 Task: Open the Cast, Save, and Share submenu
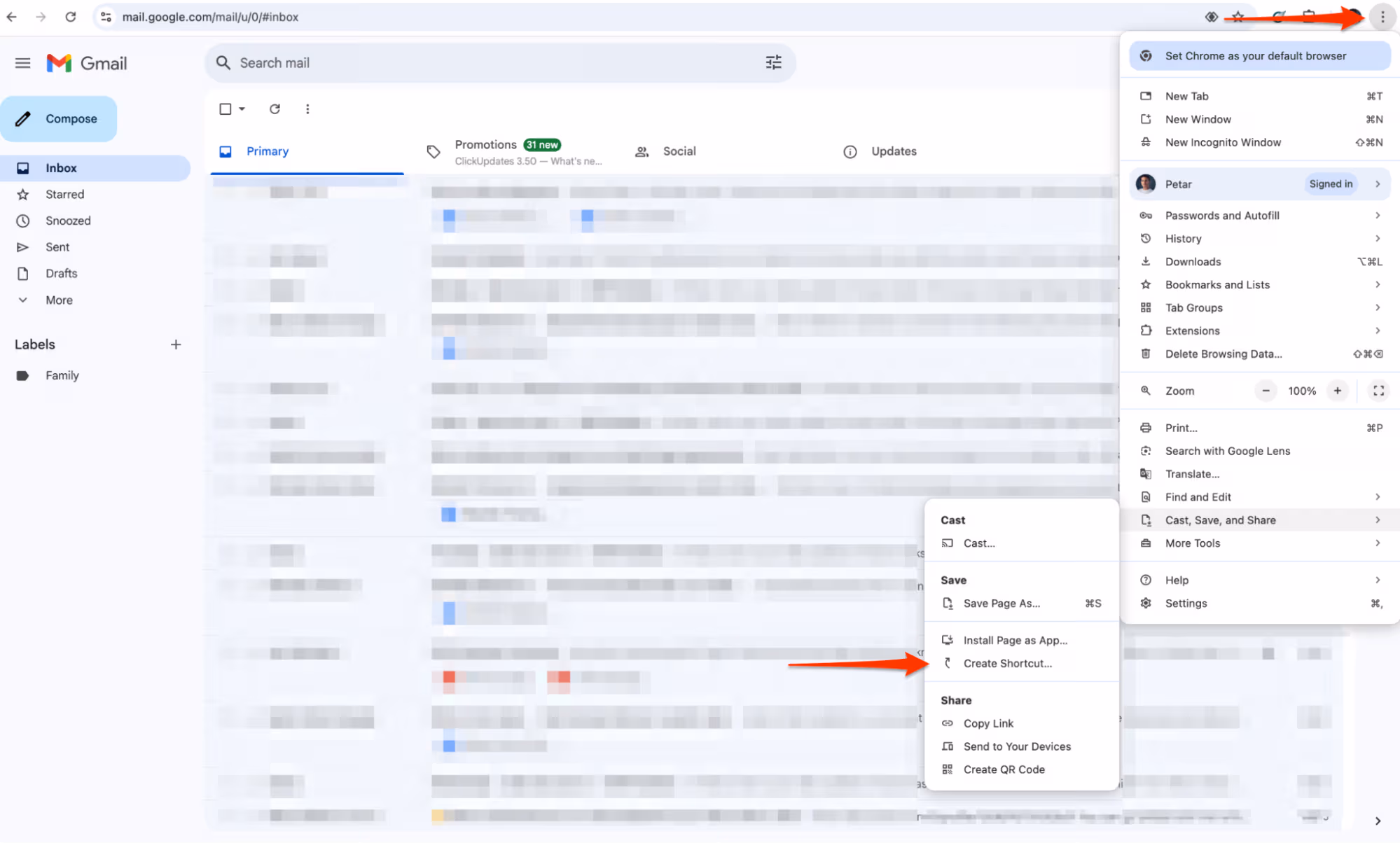point(1221,520)
